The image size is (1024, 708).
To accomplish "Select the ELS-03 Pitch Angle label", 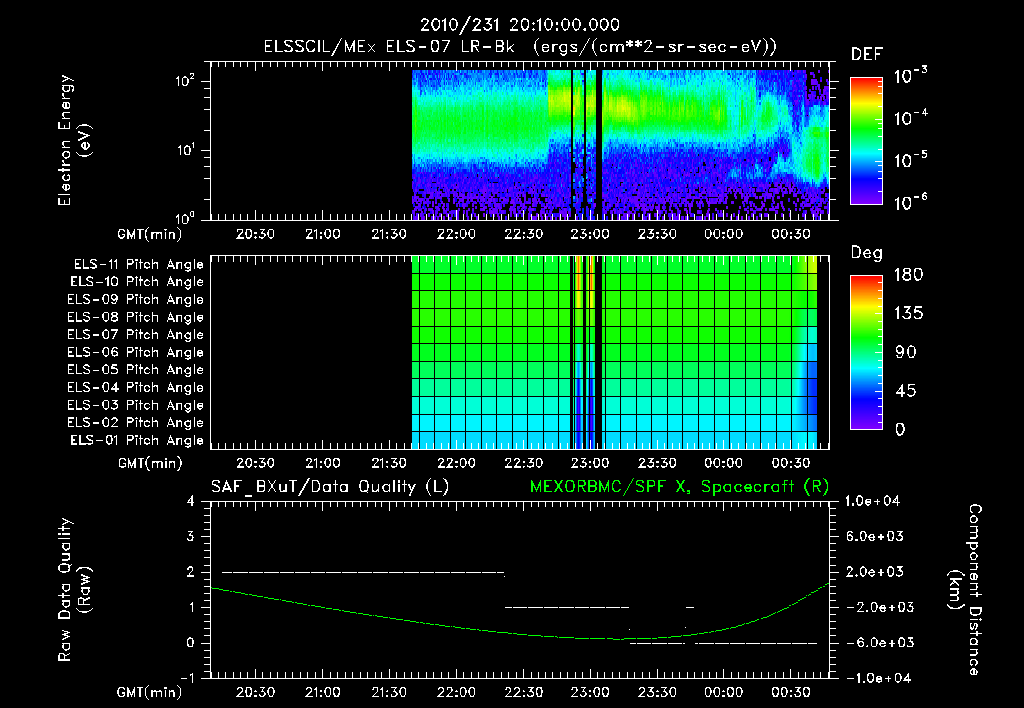I will 135,405.
